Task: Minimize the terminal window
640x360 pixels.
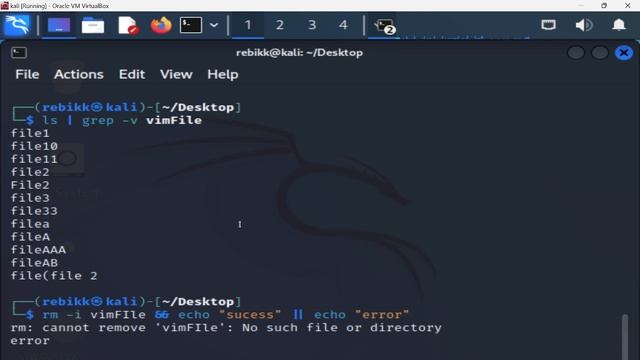Action: coord(576,53)
